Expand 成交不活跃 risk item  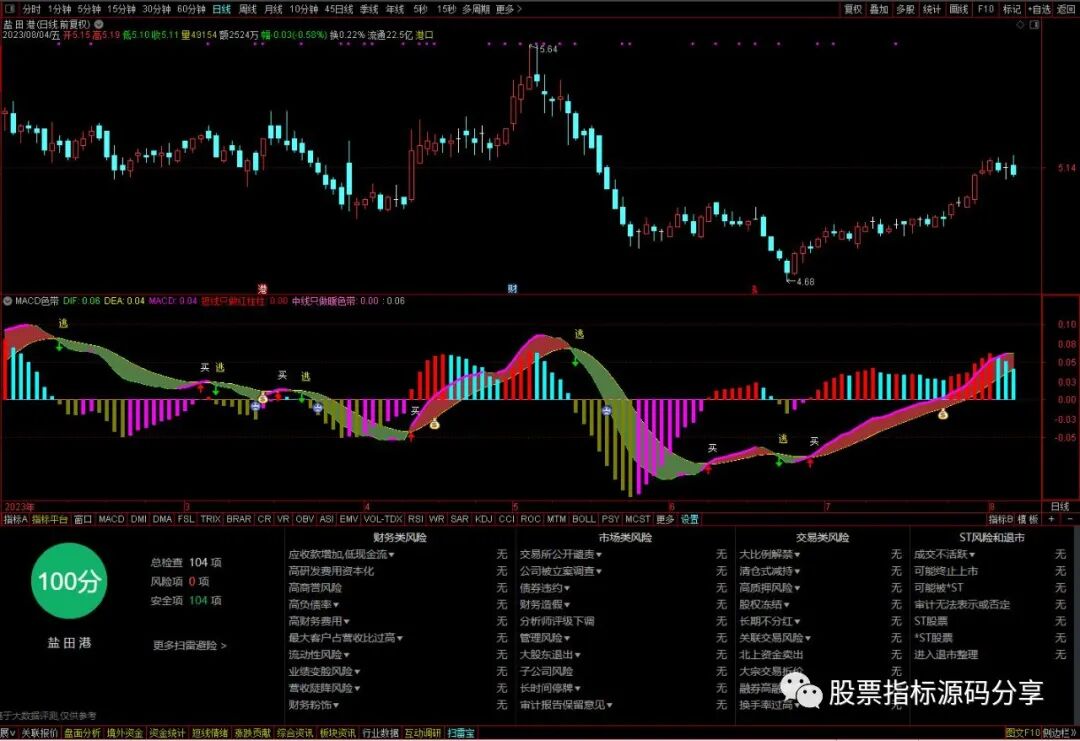[x=944, y=554]
